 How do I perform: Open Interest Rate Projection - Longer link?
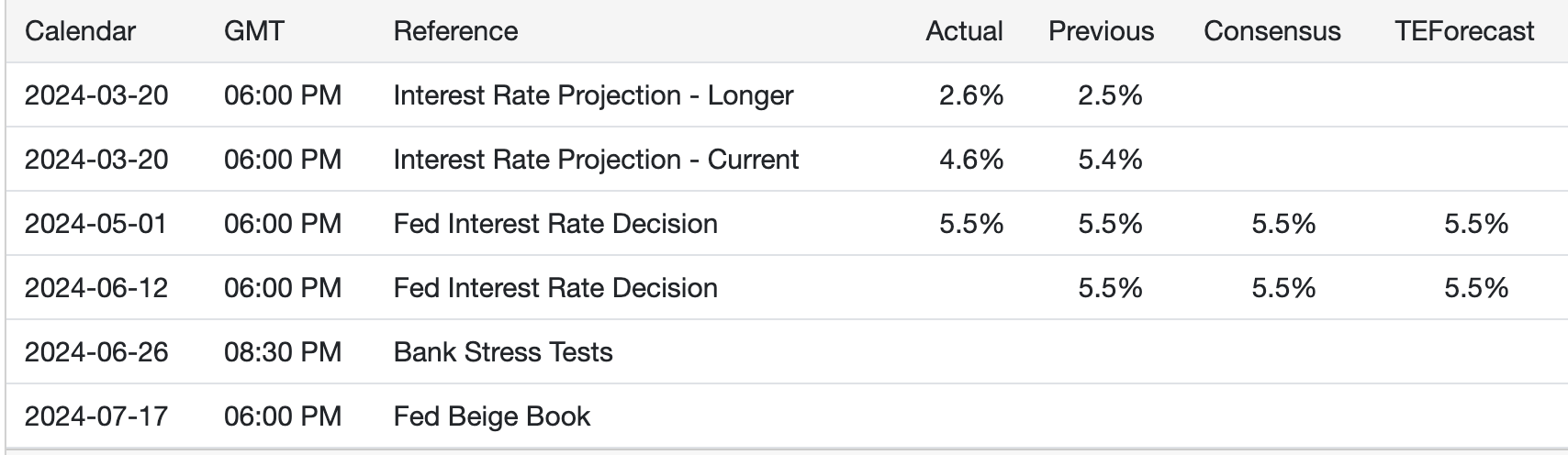pyautogui.click(x=593, y=95)
